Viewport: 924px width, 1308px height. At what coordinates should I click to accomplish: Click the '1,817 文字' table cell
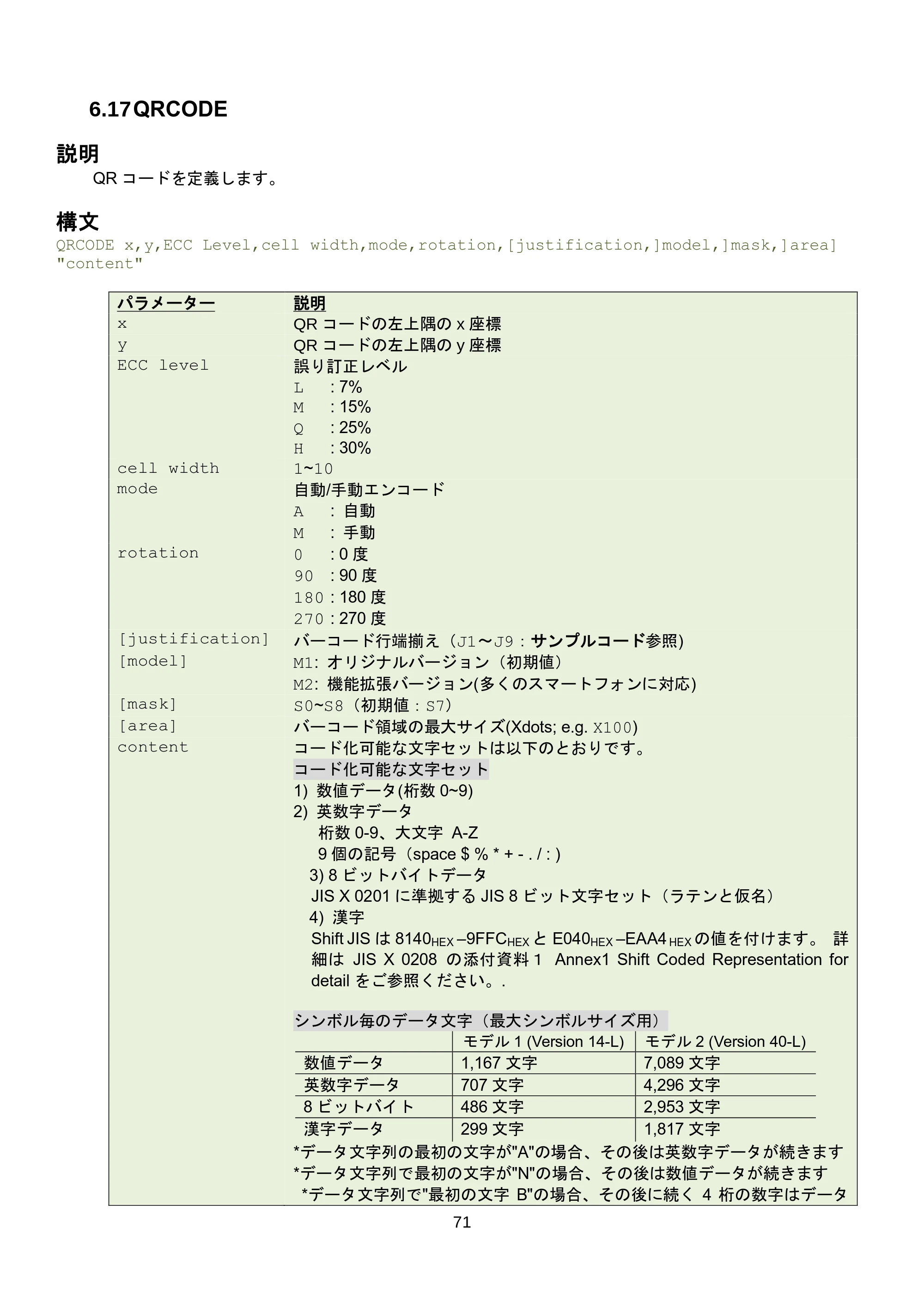tap(681, 1129)
